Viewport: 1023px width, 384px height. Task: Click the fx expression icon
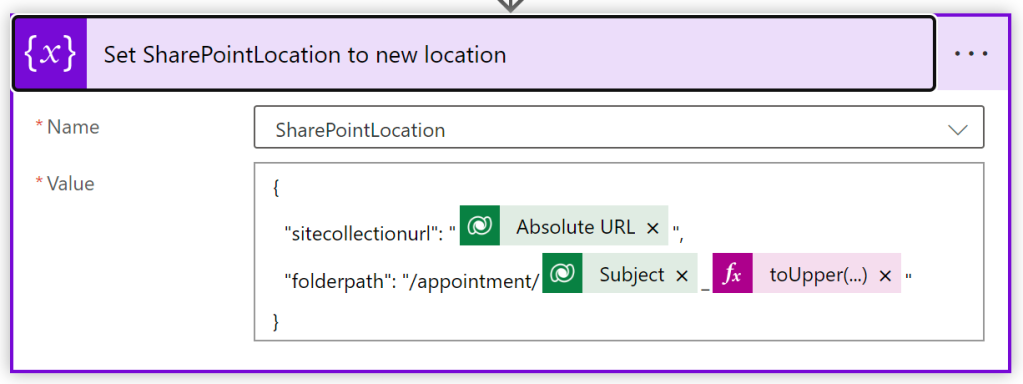732,273
